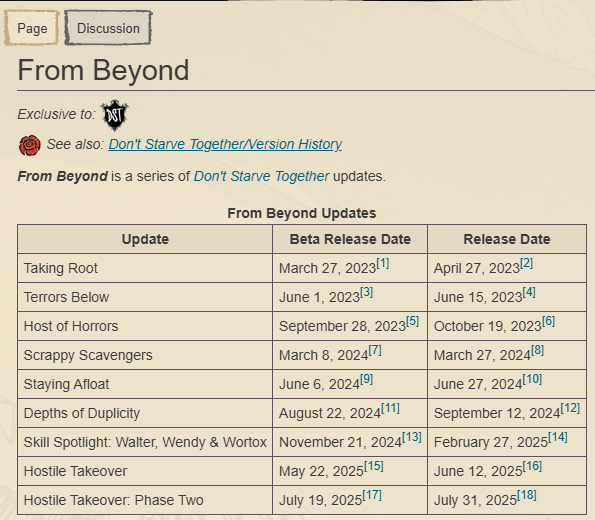Open reference [6] beside October 19, 2023
The width and height of the screenshot is (595, 520).
548,321
